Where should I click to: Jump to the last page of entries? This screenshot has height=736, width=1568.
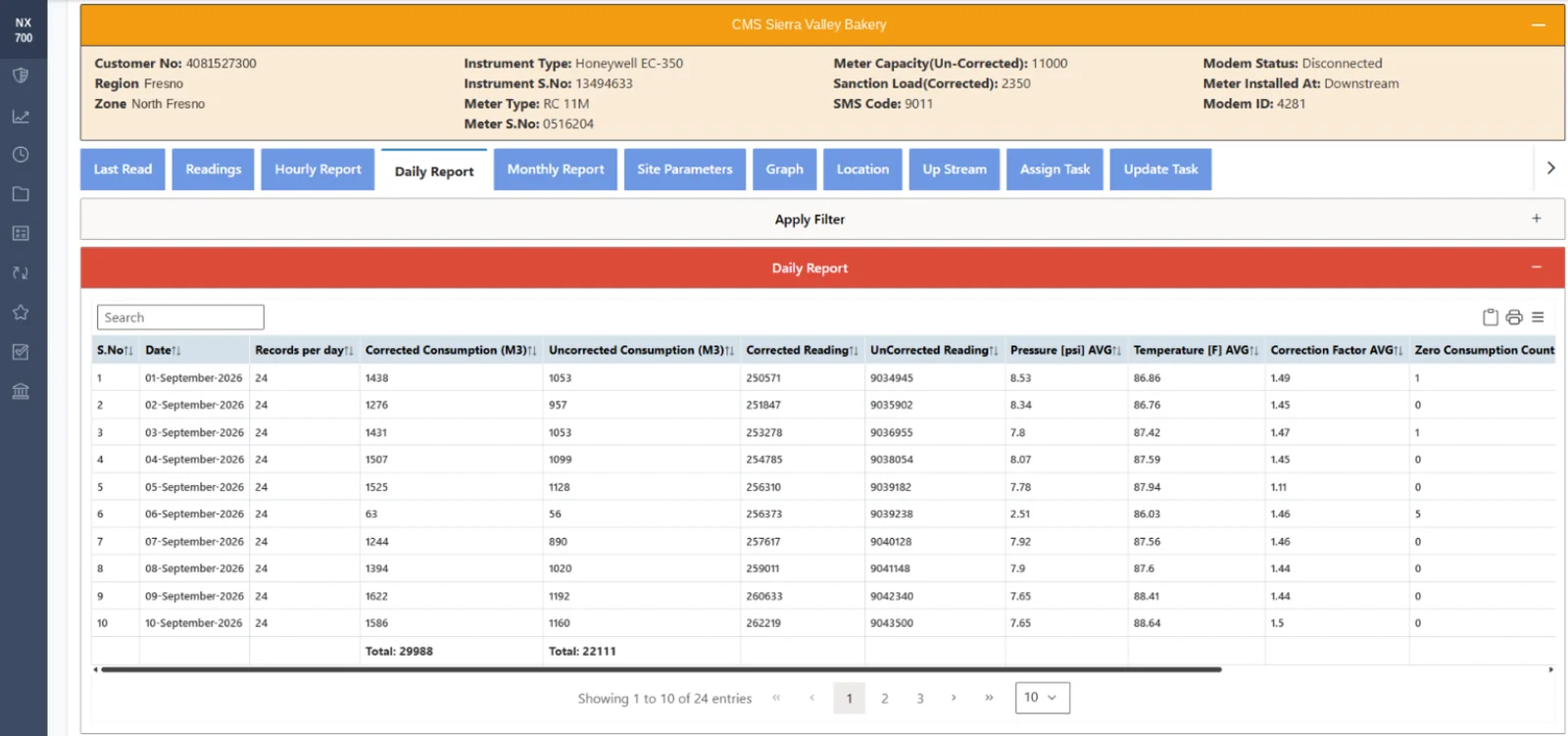click(x=989, y=698)
